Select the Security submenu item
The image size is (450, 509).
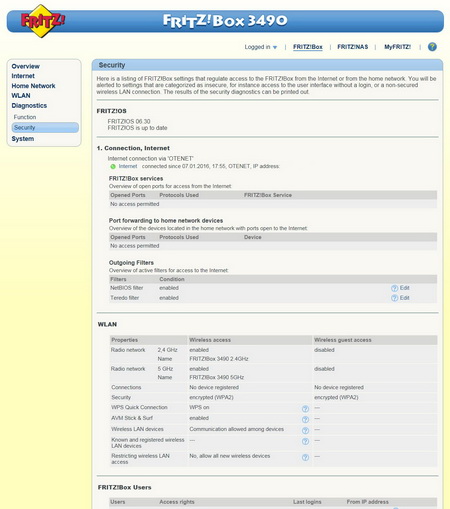coord(45,127)
